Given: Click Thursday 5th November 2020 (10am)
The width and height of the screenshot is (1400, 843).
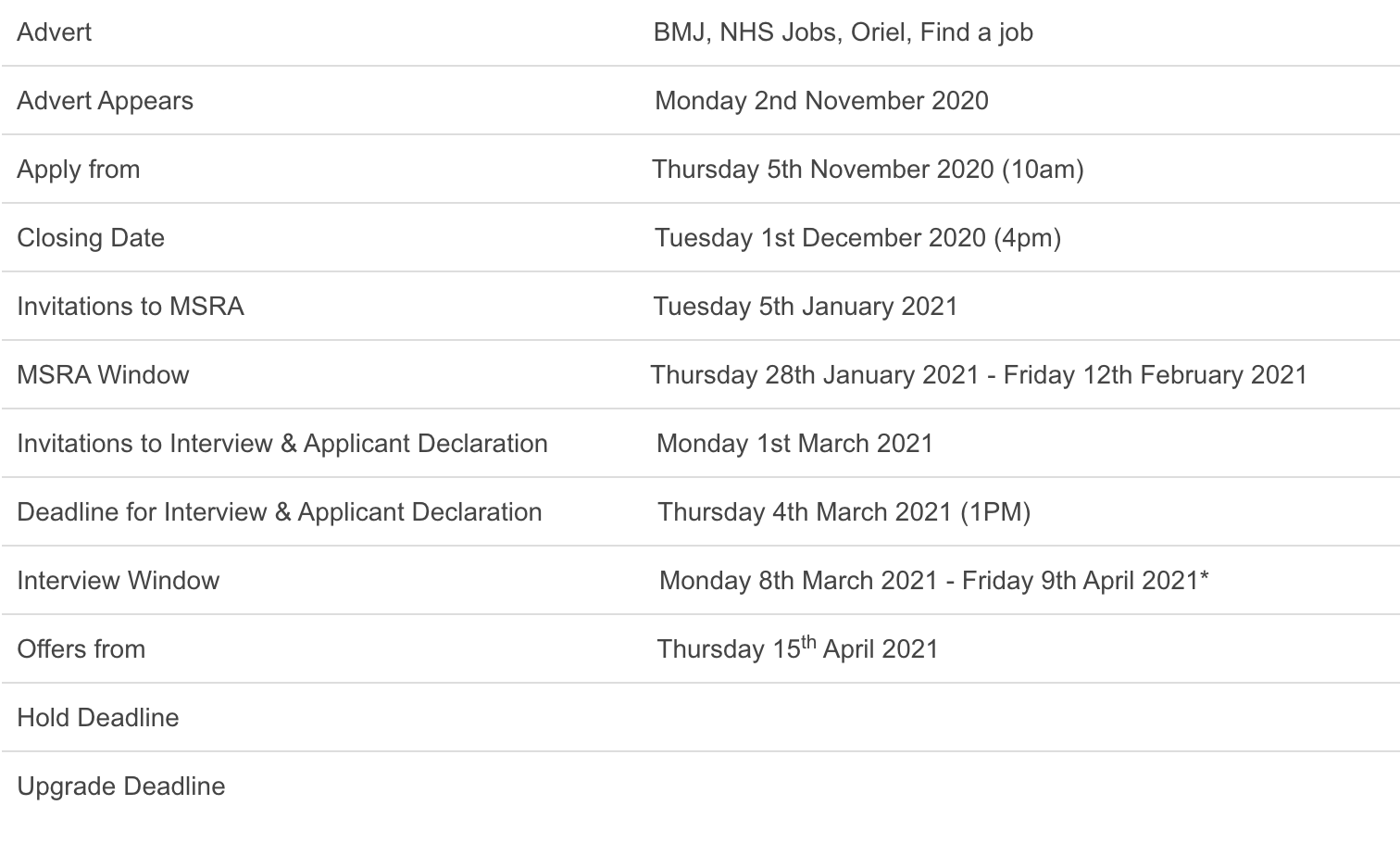Looking at the screenshot, I should click(x=868, y=170).
